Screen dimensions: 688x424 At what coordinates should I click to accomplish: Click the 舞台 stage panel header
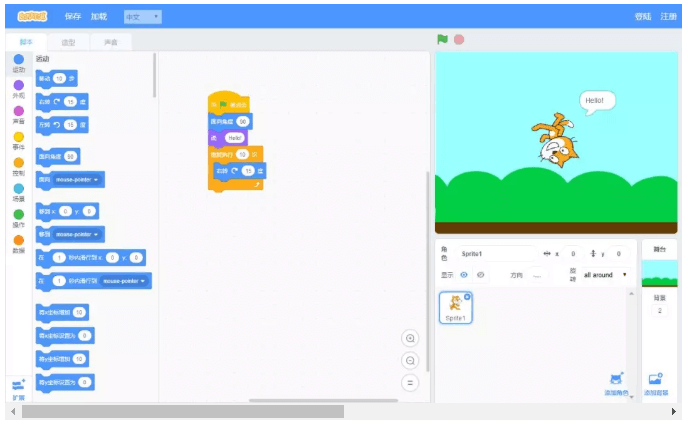pyautogui.click(x=659, y=249)
